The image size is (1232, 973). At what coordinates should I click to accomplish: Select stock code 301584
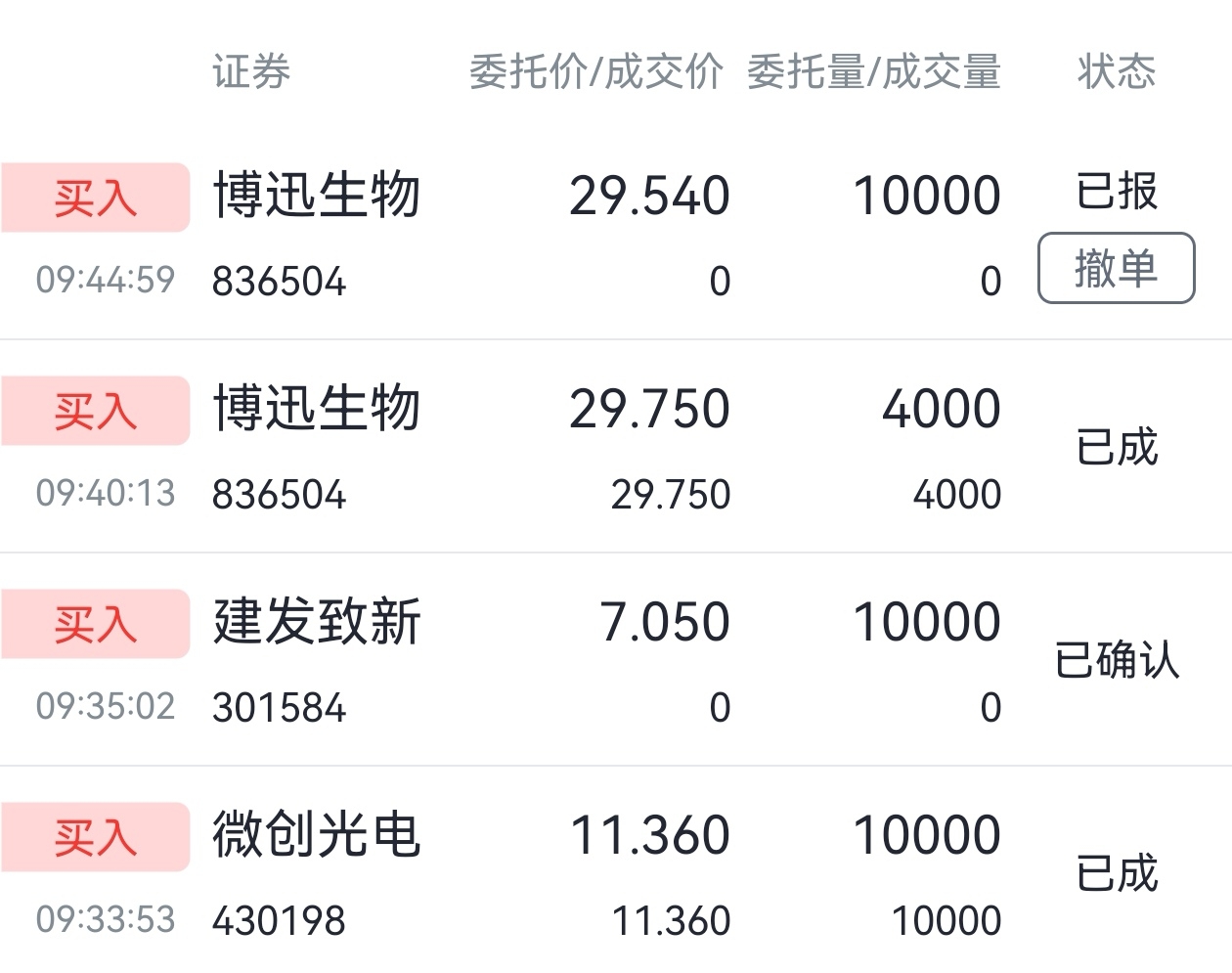pos(280,708)
